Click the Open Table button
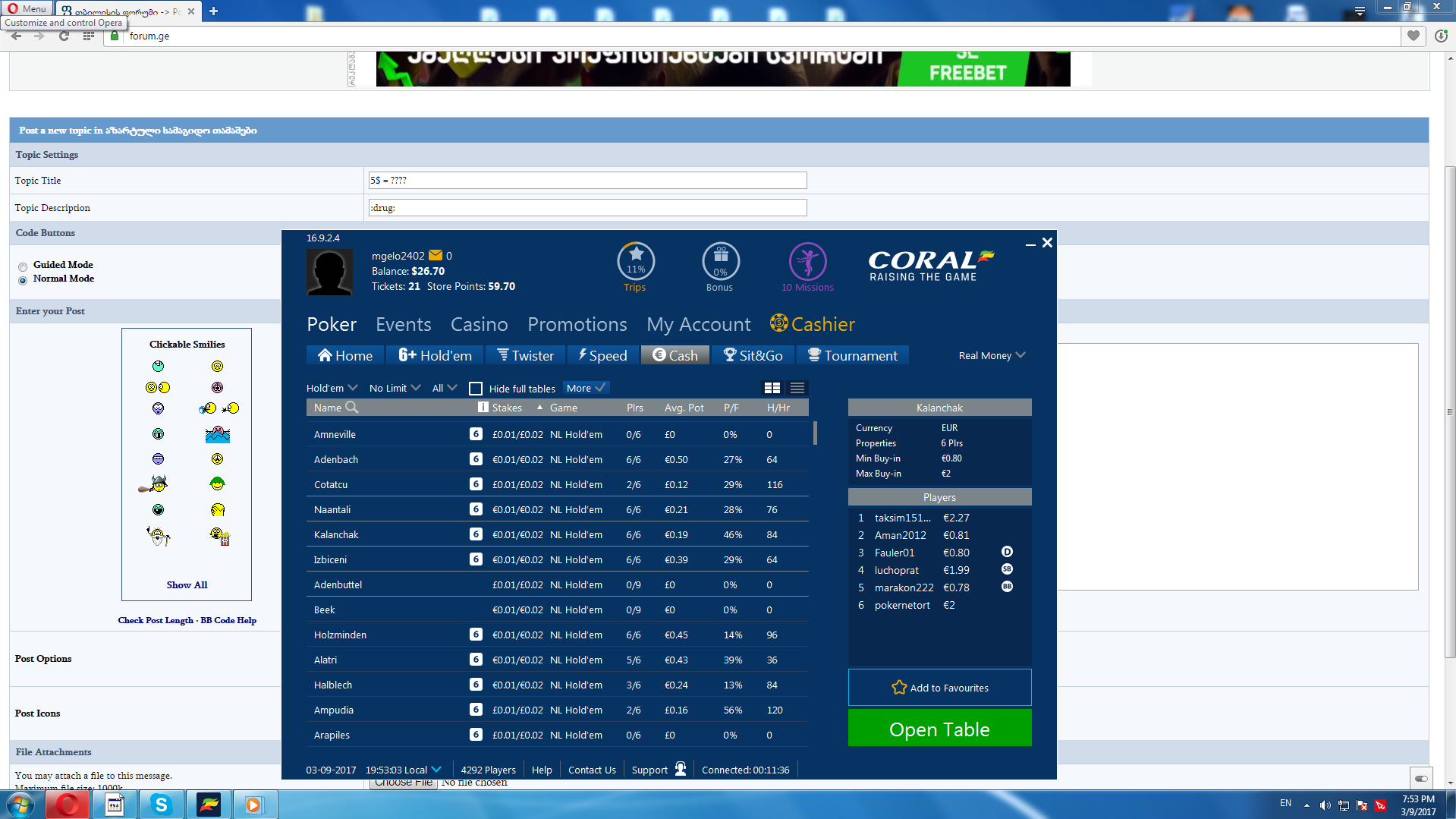 (939, 729)
